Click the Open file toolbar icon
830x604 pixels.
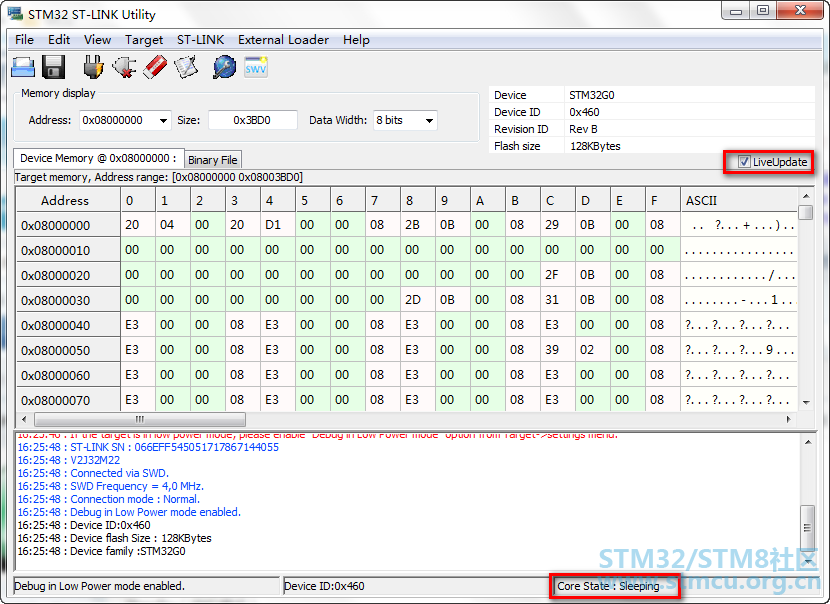tap(23, 67)
